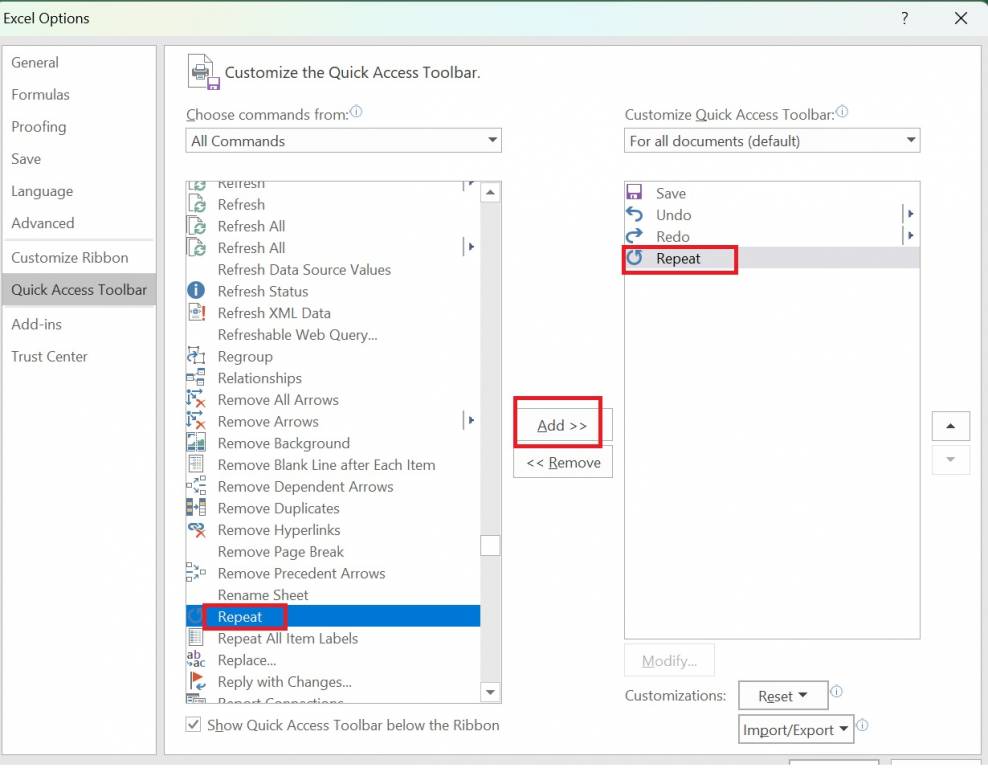Open the For all documents dropdown
Screen dimensions: 988x768
coord(771,141)
